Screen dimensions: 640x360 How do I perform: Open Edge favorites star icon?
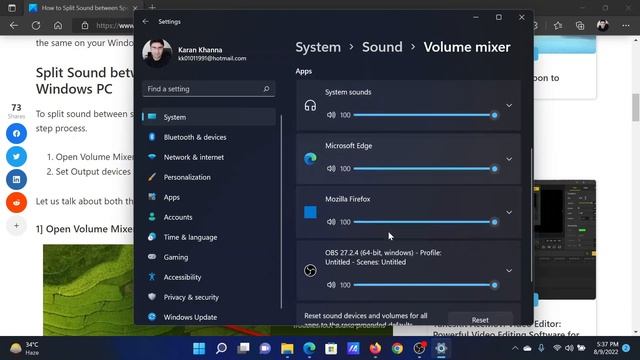558,26
